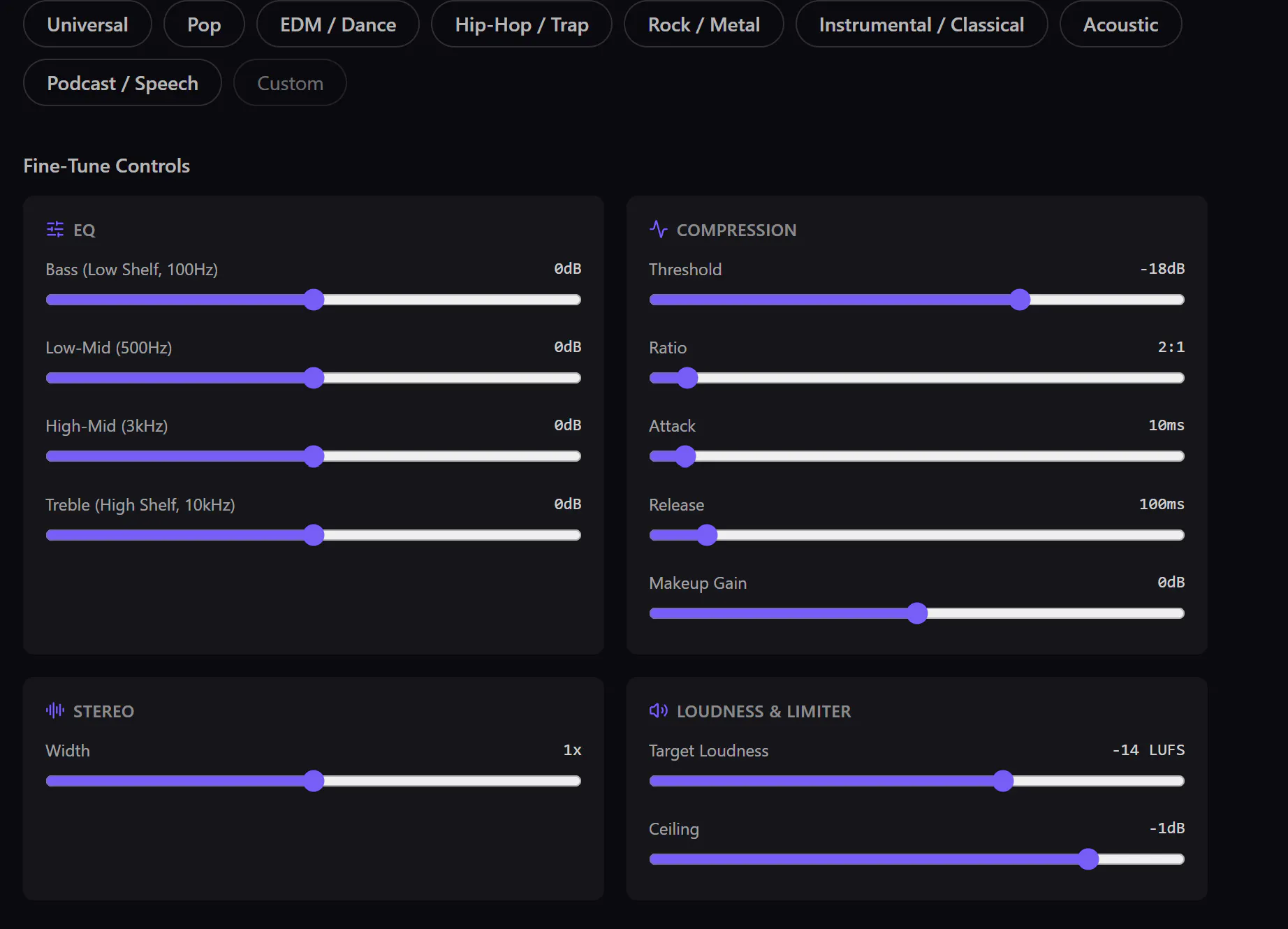This screenshot has height=929, width=1288.
Task: Click the Loudness speaker icon
Action: [659, 710]
